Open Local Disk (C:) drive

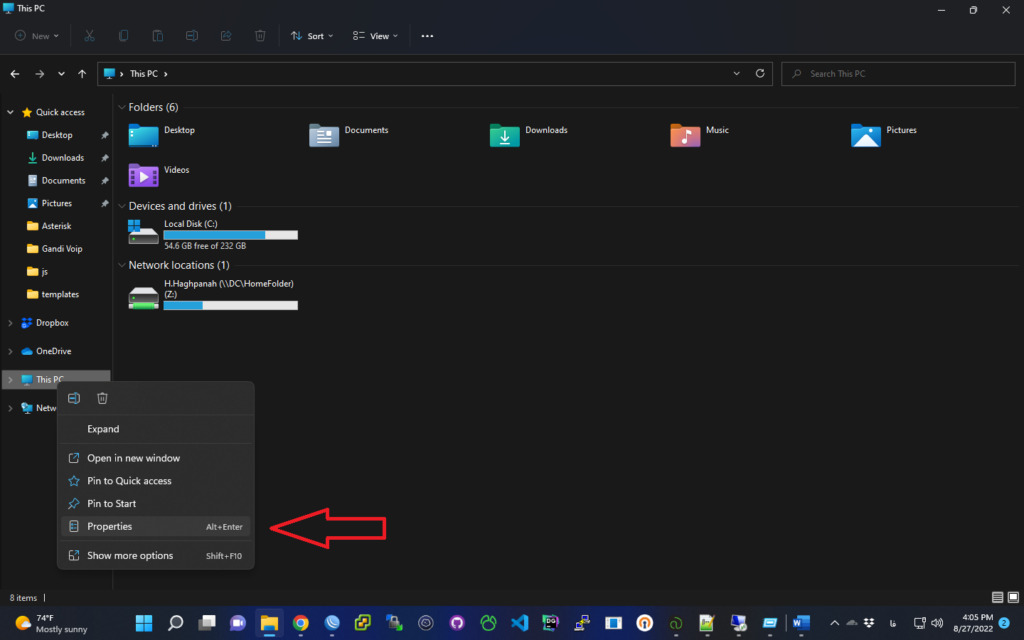pos(143,233)
